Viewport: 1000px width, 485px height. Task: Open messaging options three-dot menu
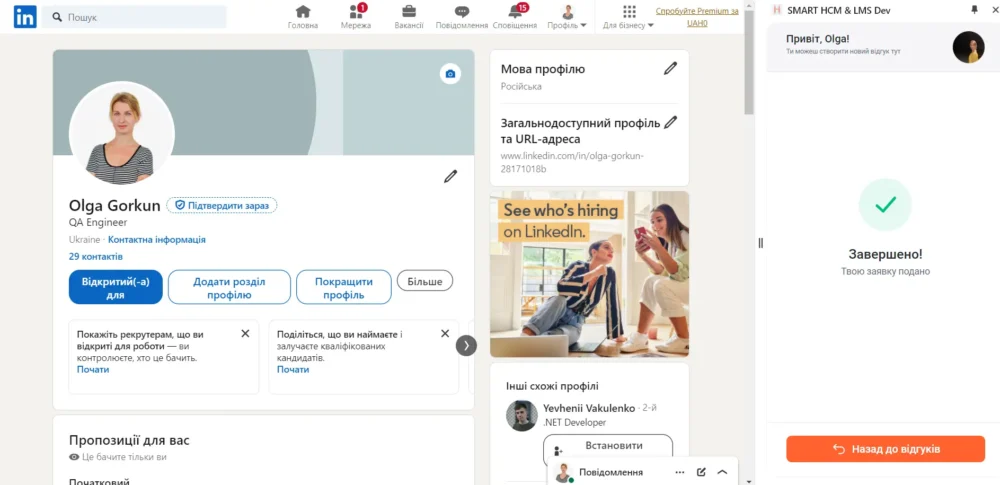coord(680,472)
